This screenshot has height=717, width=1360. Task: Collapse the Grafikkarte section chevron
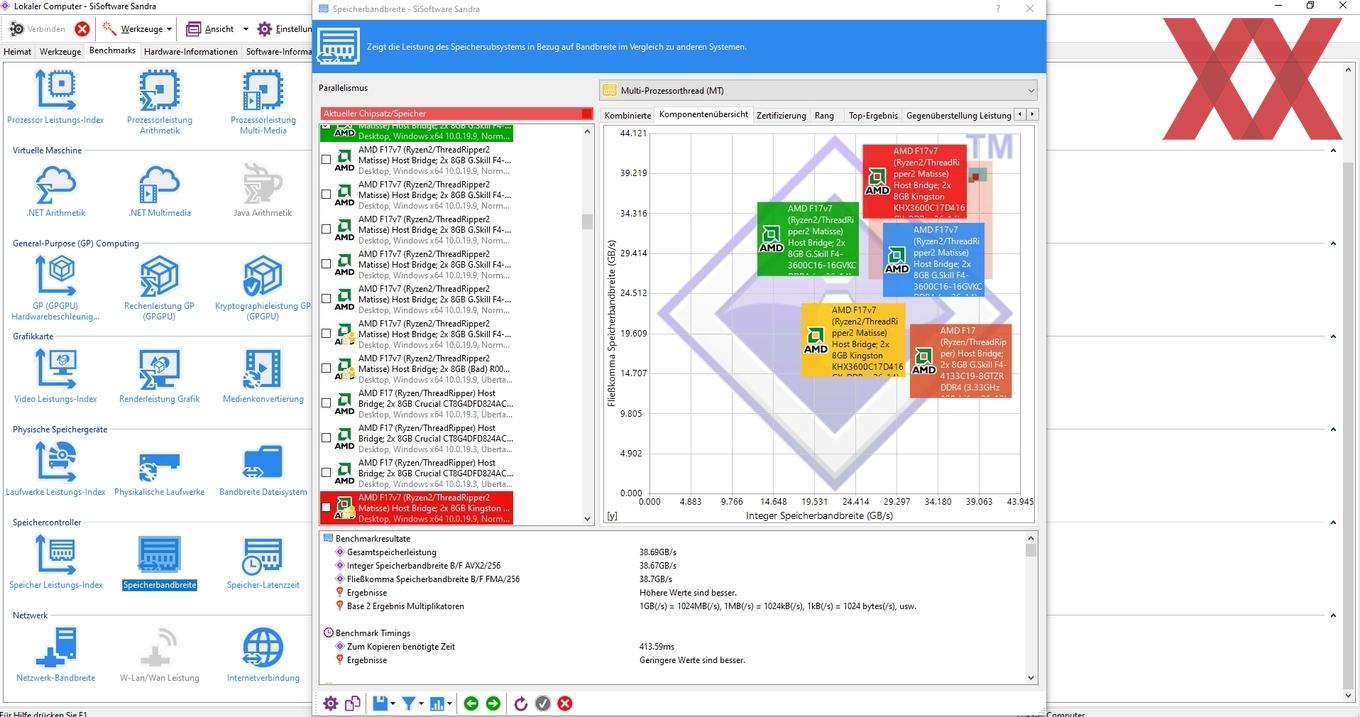[x=1333, y=337]
